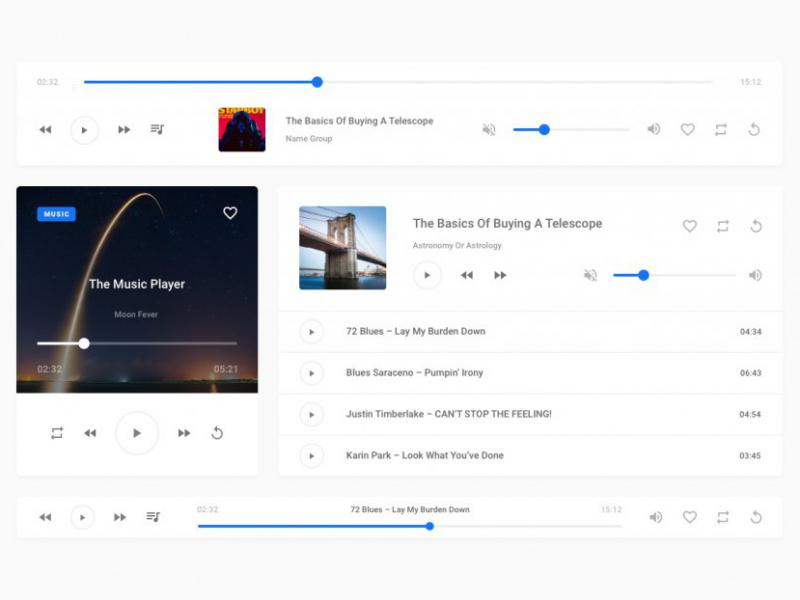Click the top player volume slider knob
The width and height of the screenshot is (800, 600).
pos(544,130)
